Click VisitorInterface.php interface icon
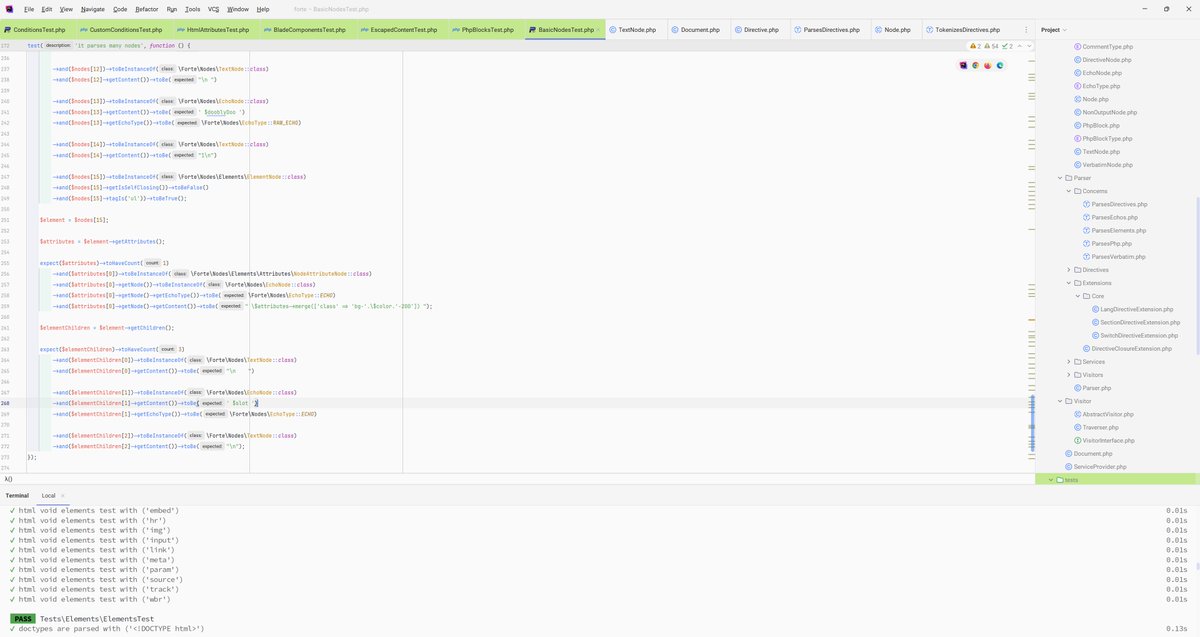Image resolution: width=1200 pixels, height=637 pixels. (1077, 440)
